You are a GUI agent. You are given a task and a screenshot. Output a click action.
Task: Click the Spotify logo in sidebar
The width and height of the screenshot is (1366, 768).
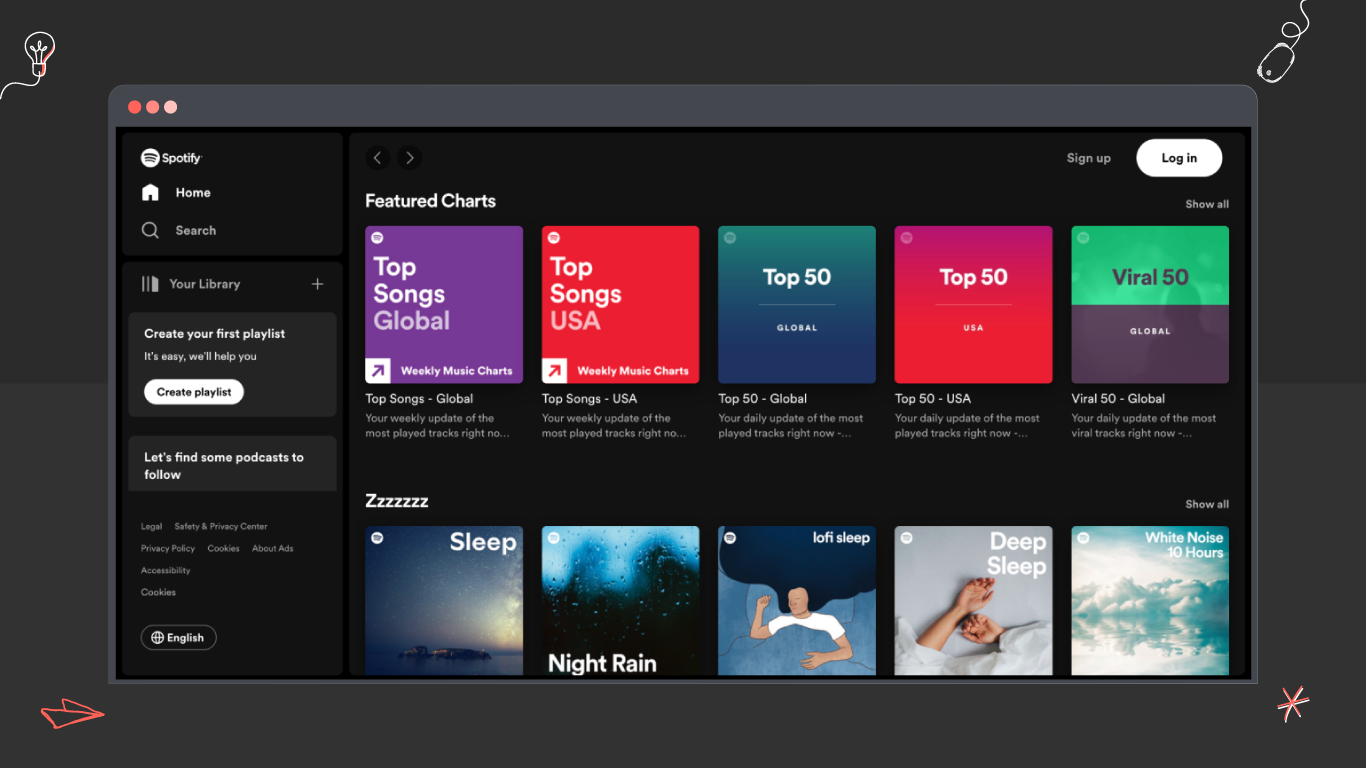tap(171, 158)
